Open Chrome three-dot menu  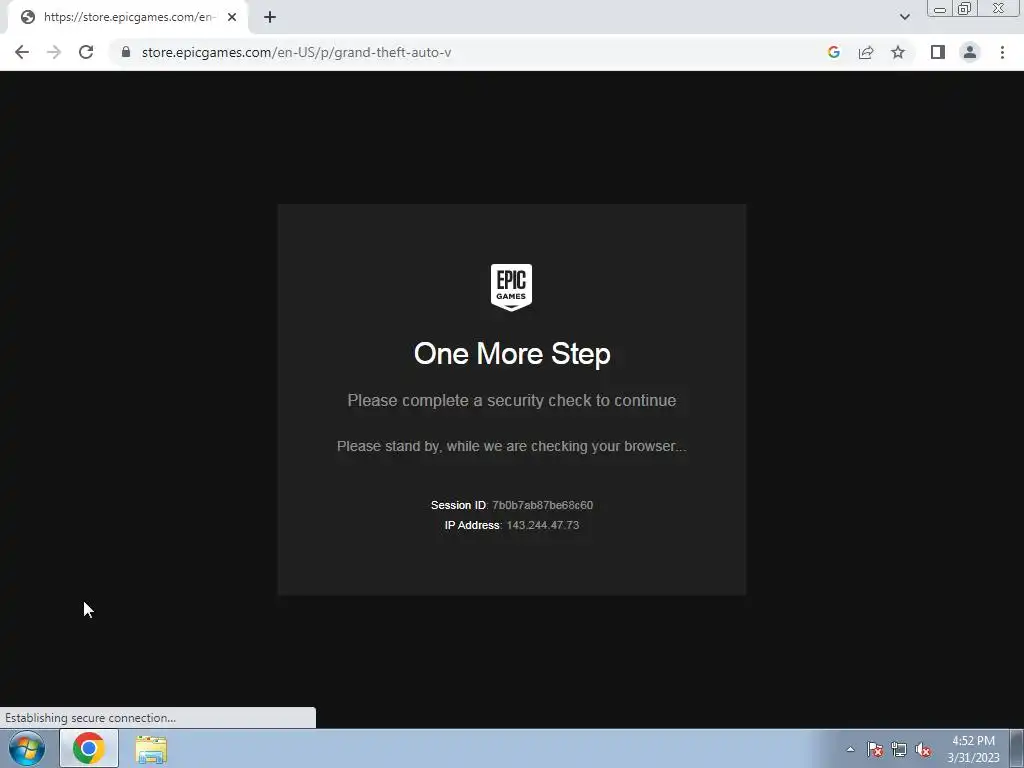point(1002,52)
